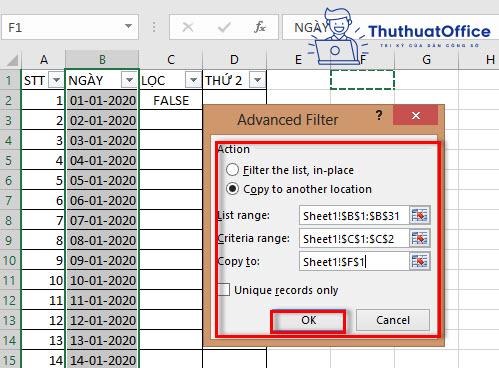Click Cancel in Advanced Filter dialog
This screenshot has width=499, height=368.
click(393, 320)
